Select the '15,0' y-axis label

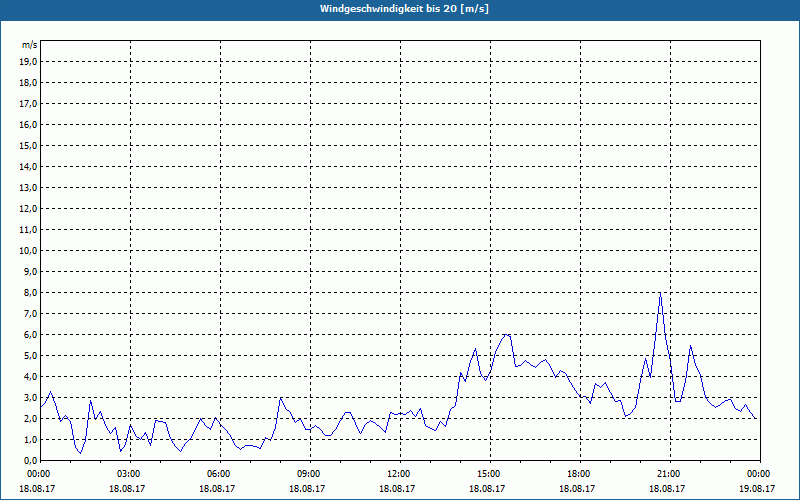(x=29, y=145)
